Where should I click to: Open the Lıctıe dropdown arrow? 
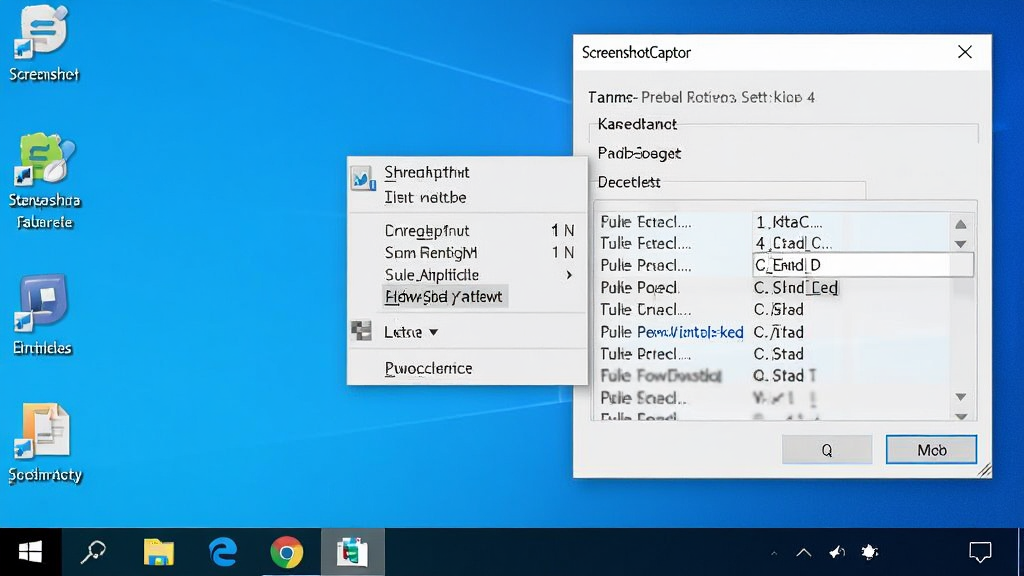(x=434, y=332)
